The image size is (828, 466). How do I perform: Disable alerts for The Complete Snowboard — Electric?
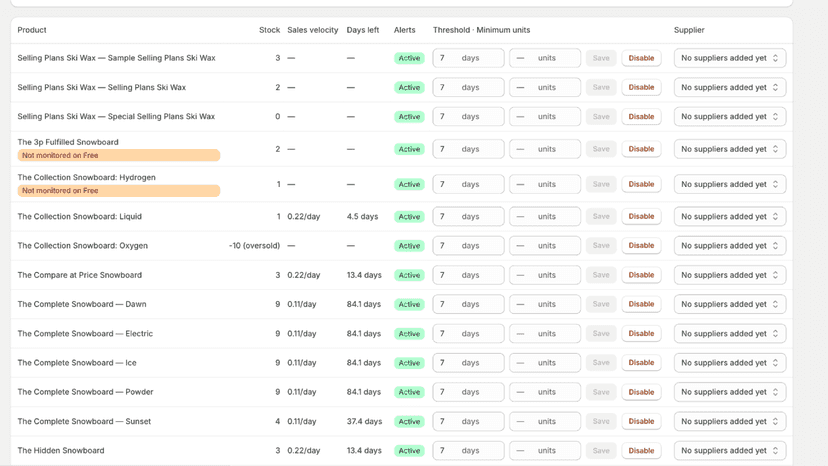coord(641,334)
